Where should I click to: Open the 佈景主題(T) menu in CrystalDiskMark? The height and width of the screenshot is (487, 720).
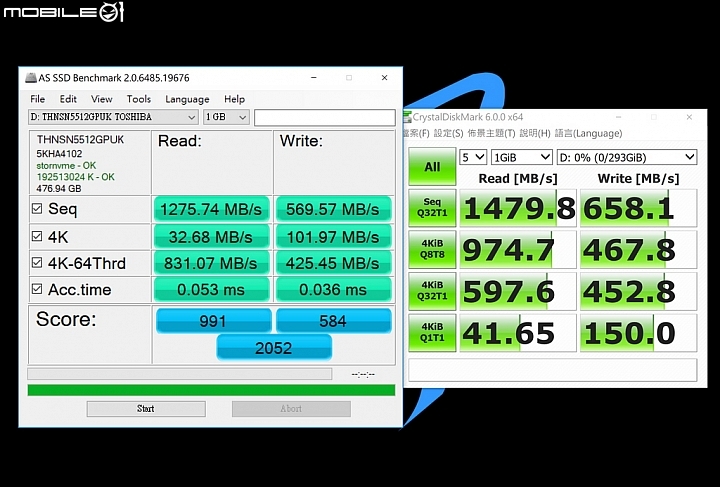(491, 134)
